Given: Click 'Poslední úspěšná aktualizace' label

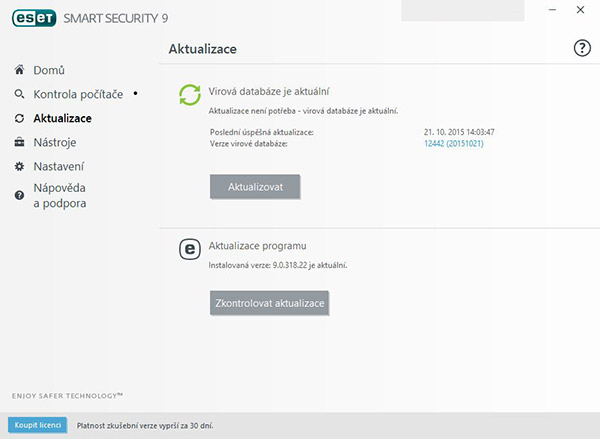Looking at the screenshot, I should pyautogui.click(x=262, y=132).
